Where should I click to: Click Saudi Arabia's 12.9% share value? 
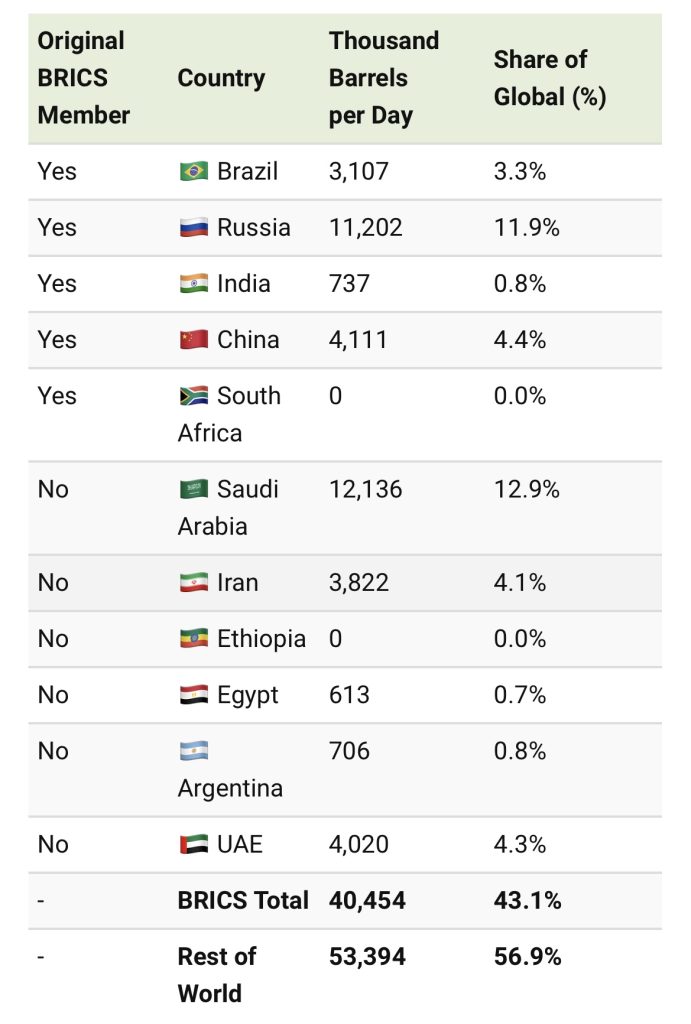(526, 490)
